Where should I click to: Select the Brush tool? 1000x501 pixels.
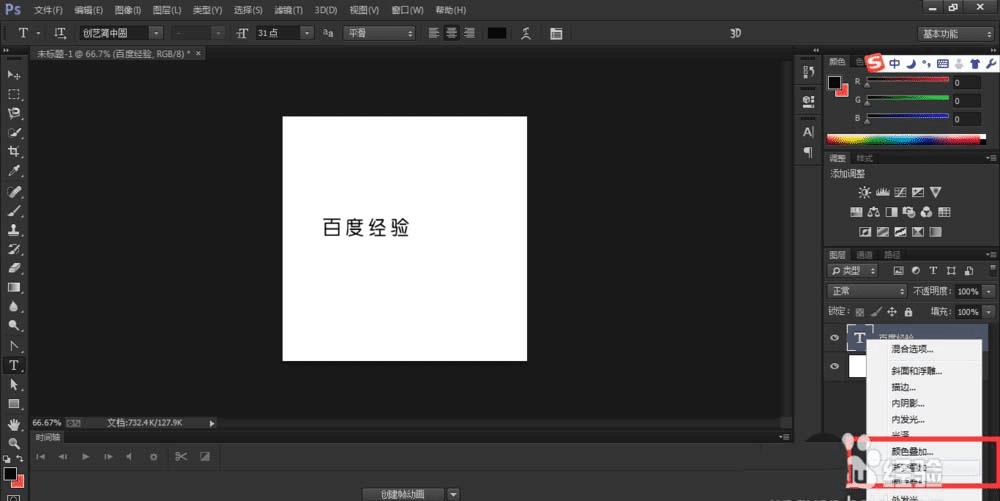(13, 210)
